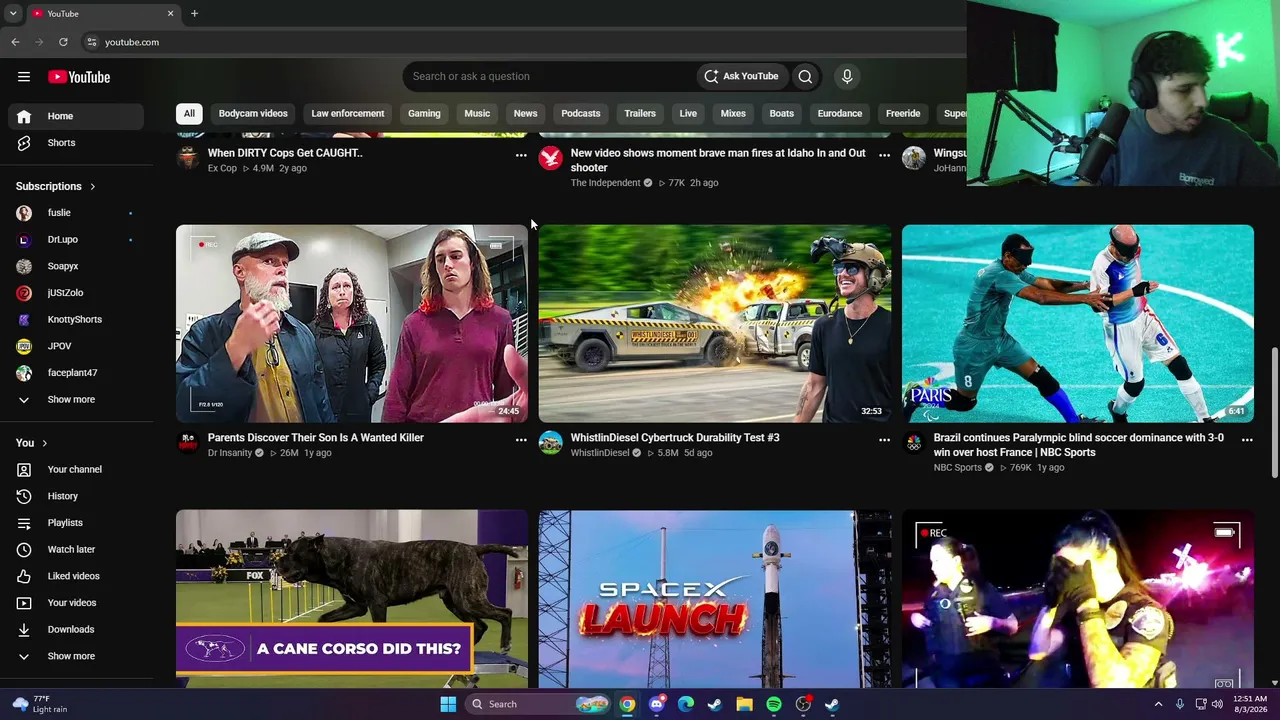This screenshot has height=720, width=1280.
Task: Open History in the sidebar
Action: pyautogui.click(x=76, y=496)
